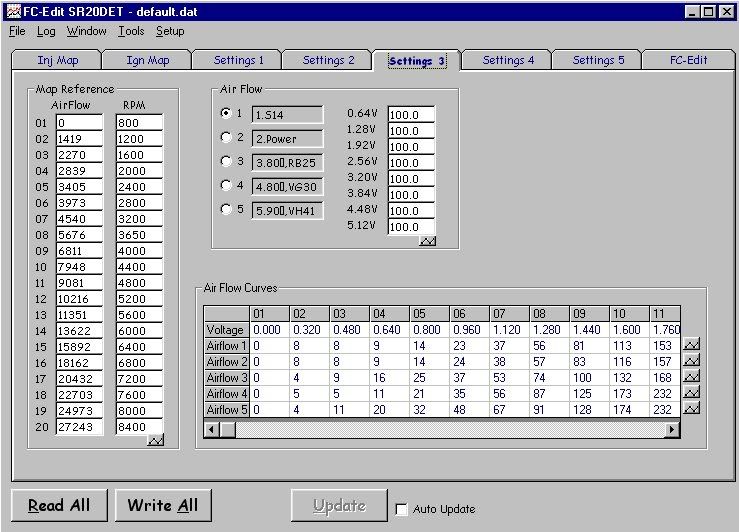Select Air Flow option 4 VG30

(226, 185)
